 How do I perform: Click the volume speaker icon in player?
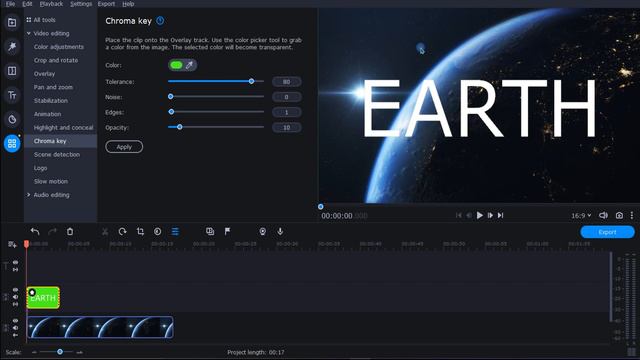(603, 215)
